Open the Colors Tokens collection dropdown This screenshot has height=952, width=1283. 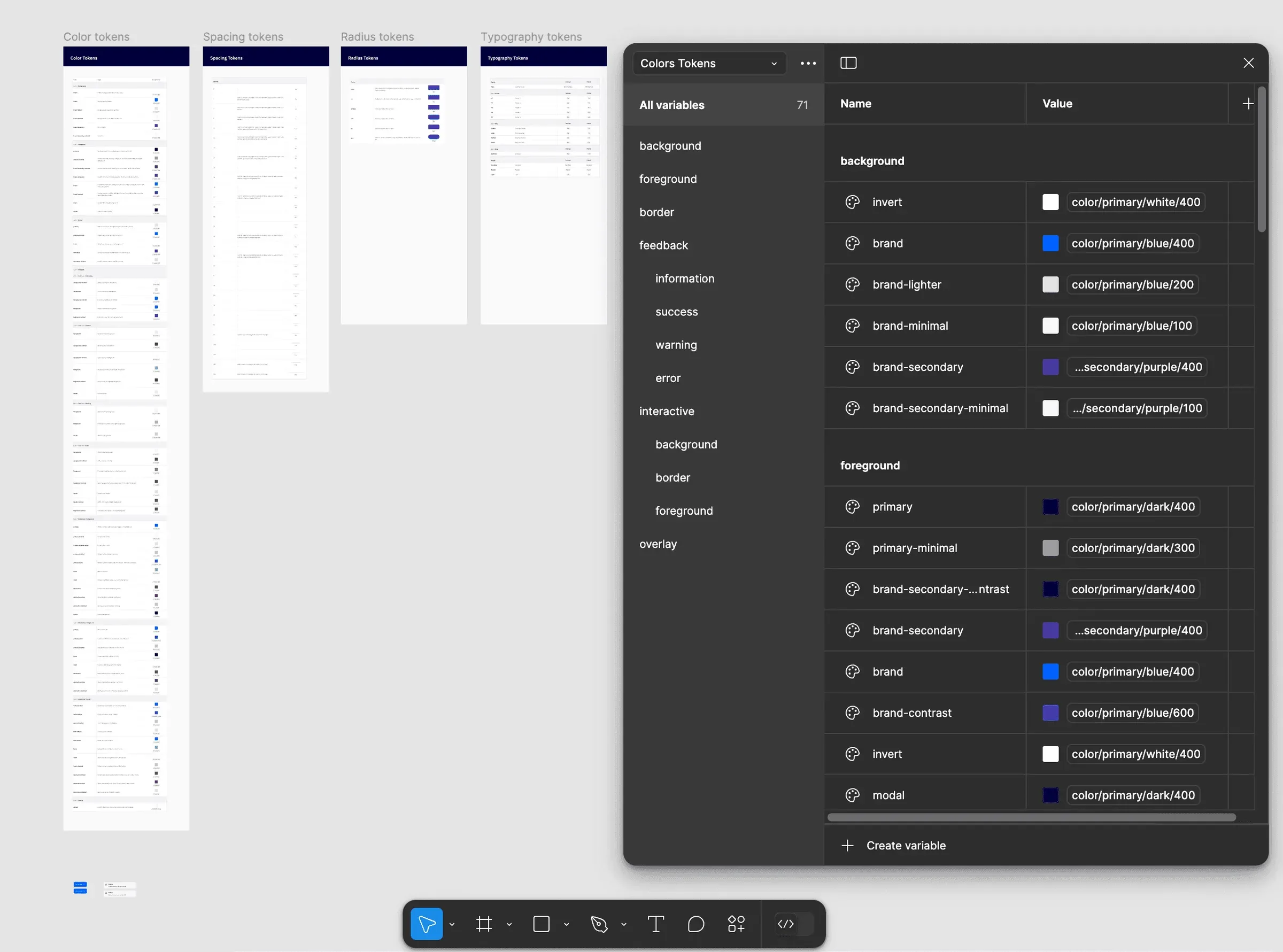click(709, 64)
